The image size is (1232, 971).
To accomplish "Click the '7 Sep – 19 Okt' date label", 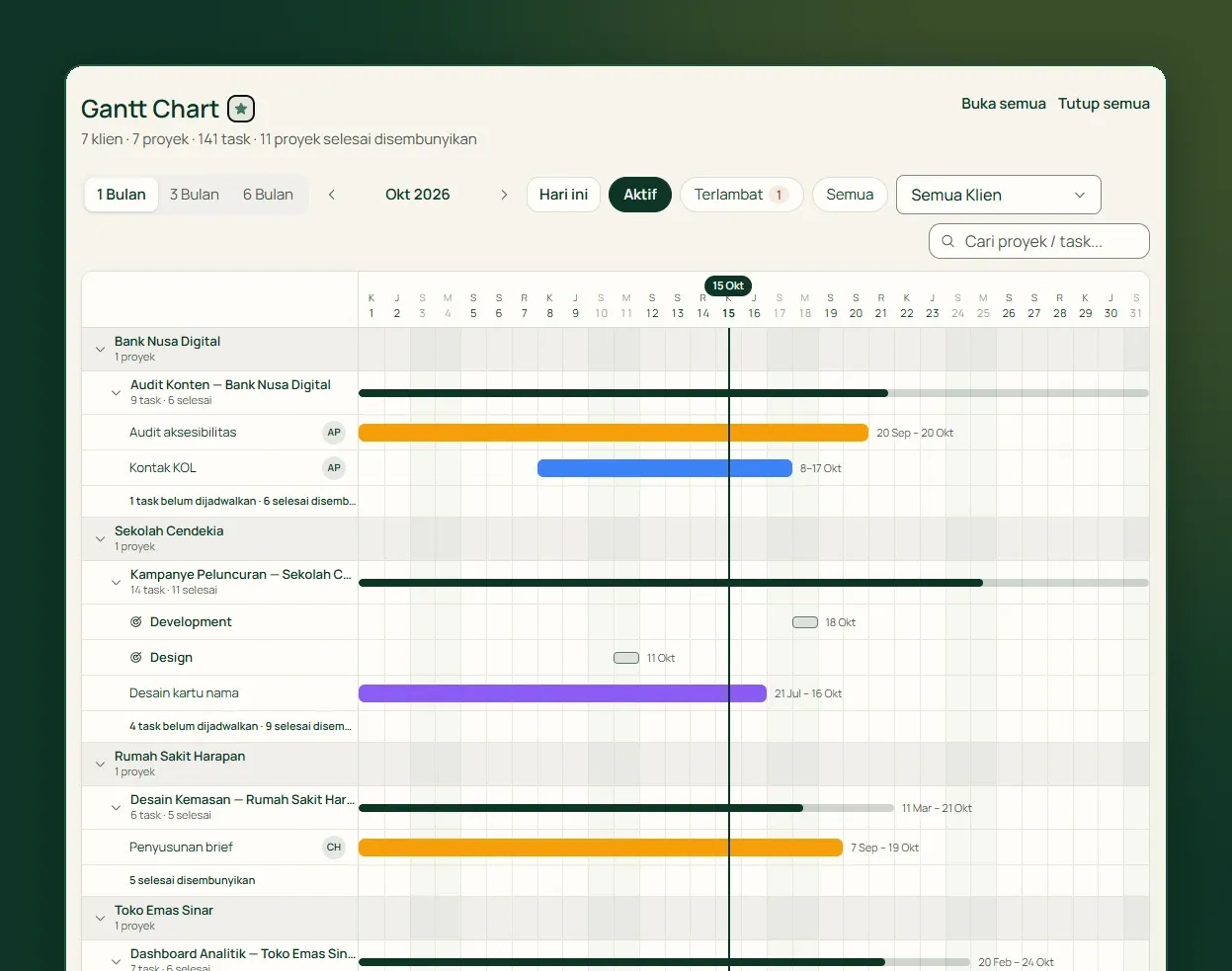I will 885,848.
